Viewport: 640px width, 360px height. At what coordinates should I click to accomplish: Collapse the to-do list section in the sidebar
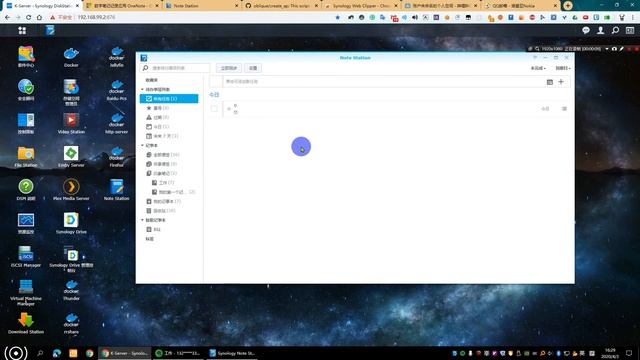(x=142, y=89)
